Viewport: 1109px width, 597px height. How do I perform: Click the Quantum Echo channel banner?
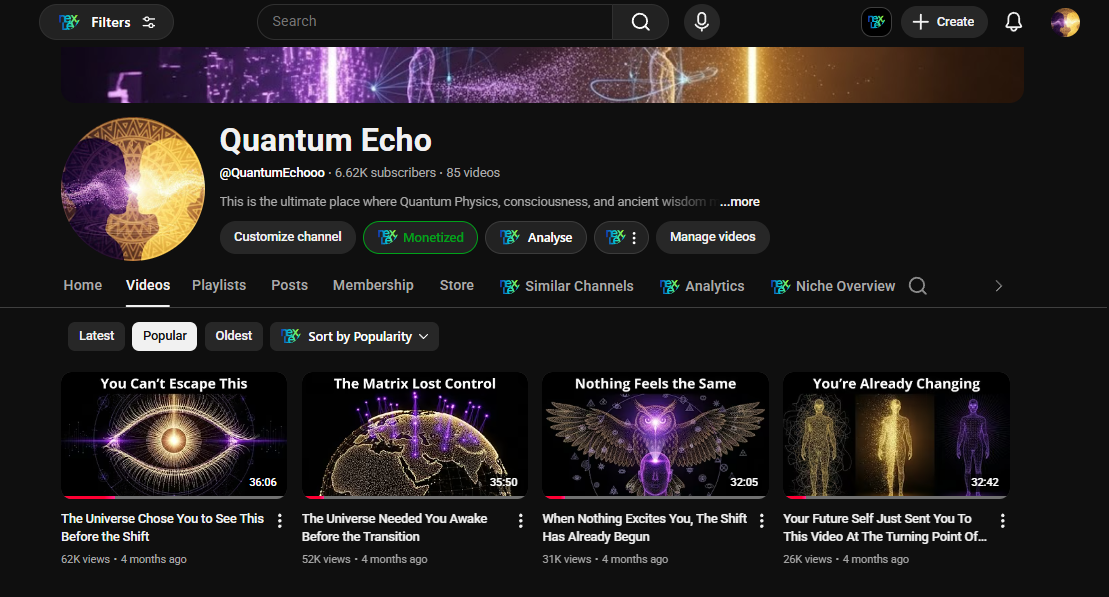pyautogui.click(x=542, y=75)
